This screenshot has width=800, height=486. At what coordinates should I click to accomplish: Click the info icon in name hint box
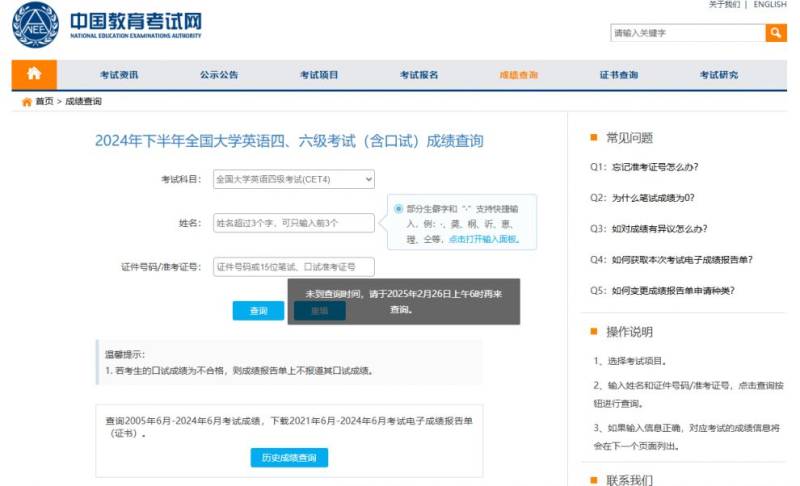tap(398, 209)
